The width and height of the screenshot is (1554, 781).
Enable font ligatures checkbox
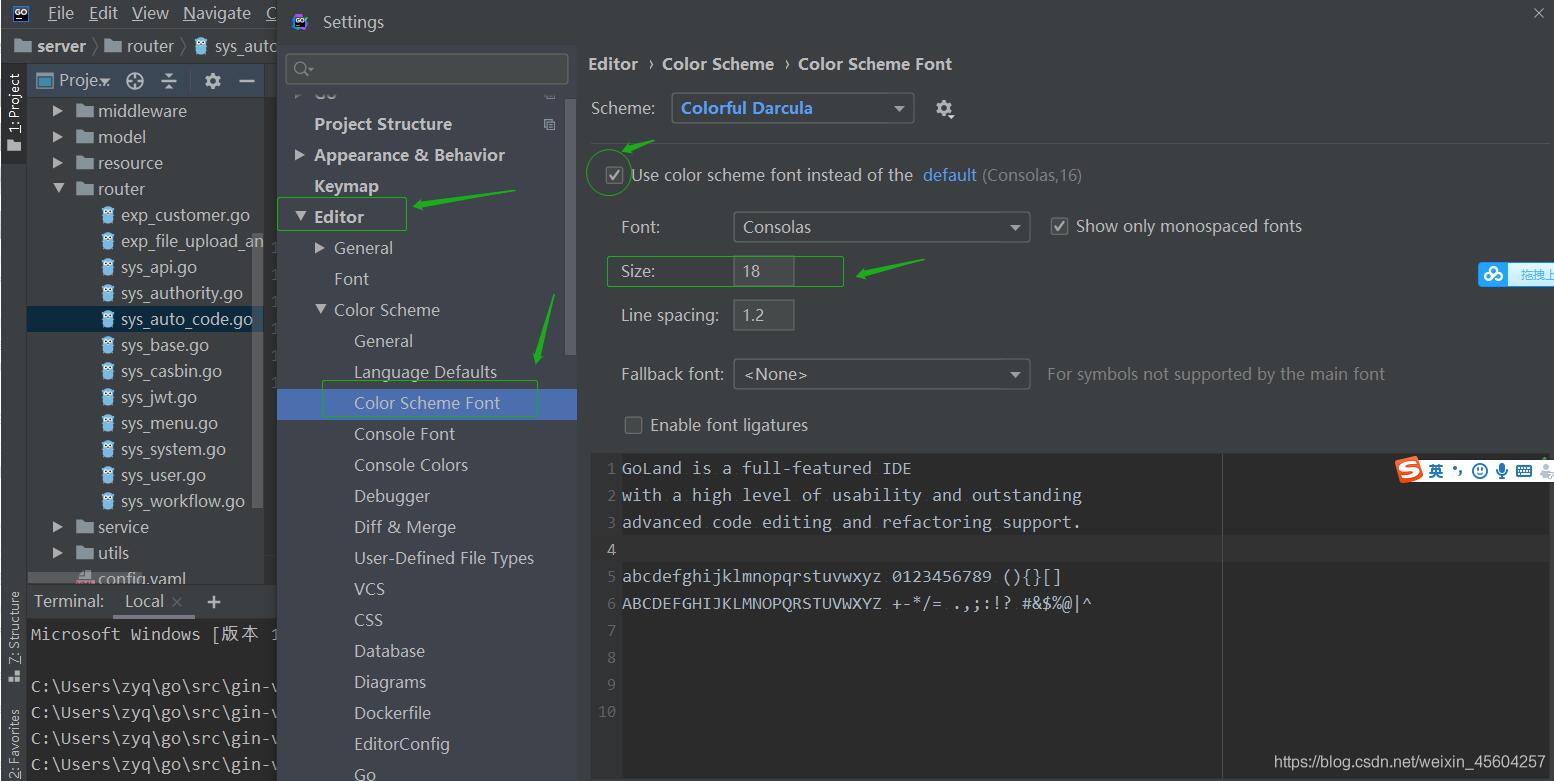633,425
